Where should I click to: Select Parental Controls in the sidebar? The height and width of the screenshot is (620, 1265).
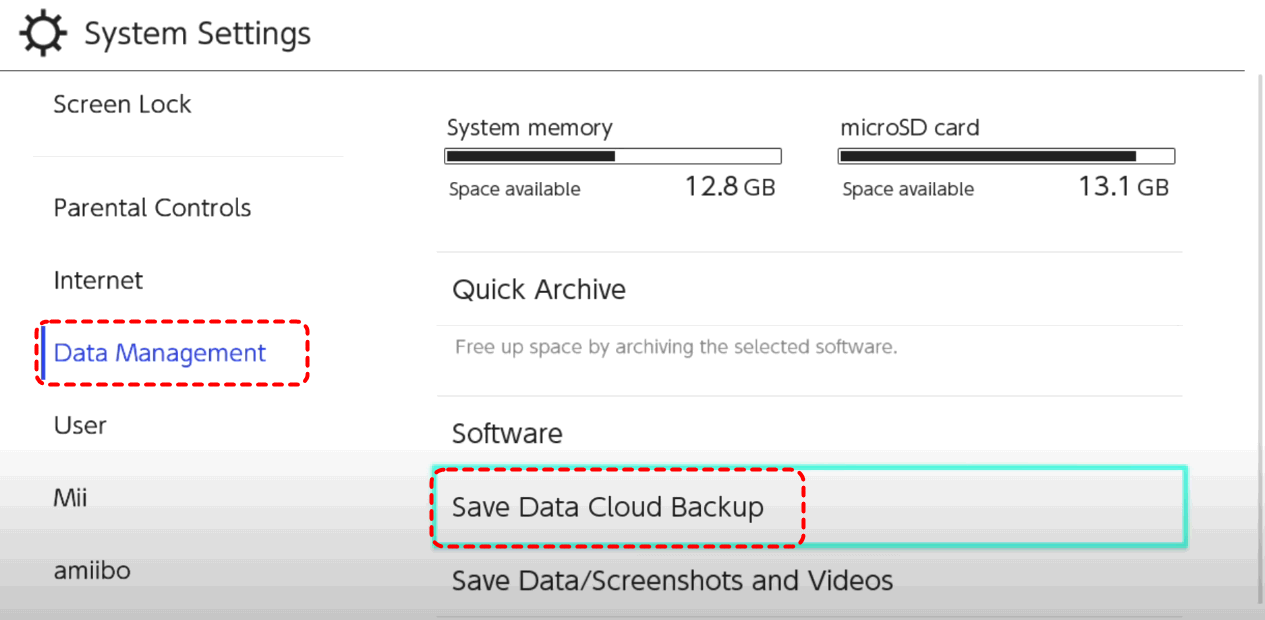(152, 208)
